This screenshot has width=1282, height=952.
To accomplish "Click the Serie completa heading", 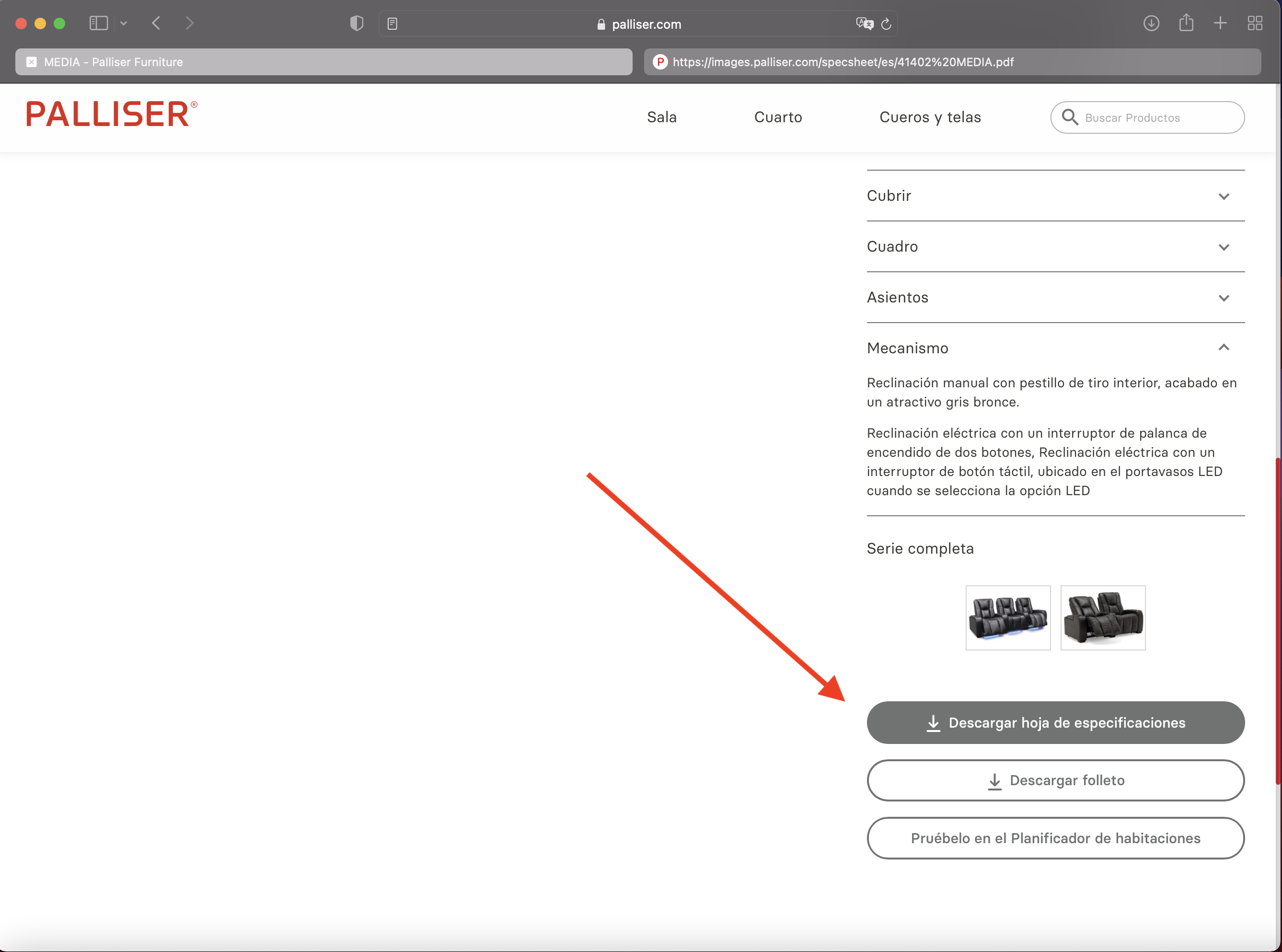I will [920, 548].
